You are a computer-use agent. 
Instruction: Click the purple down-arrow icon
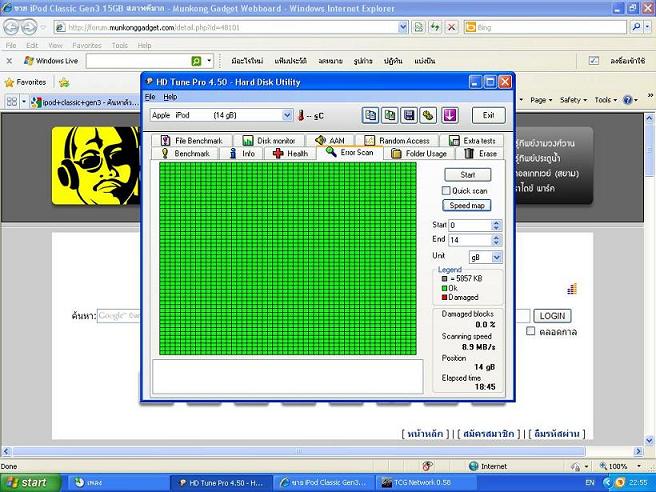pos(449,115)
